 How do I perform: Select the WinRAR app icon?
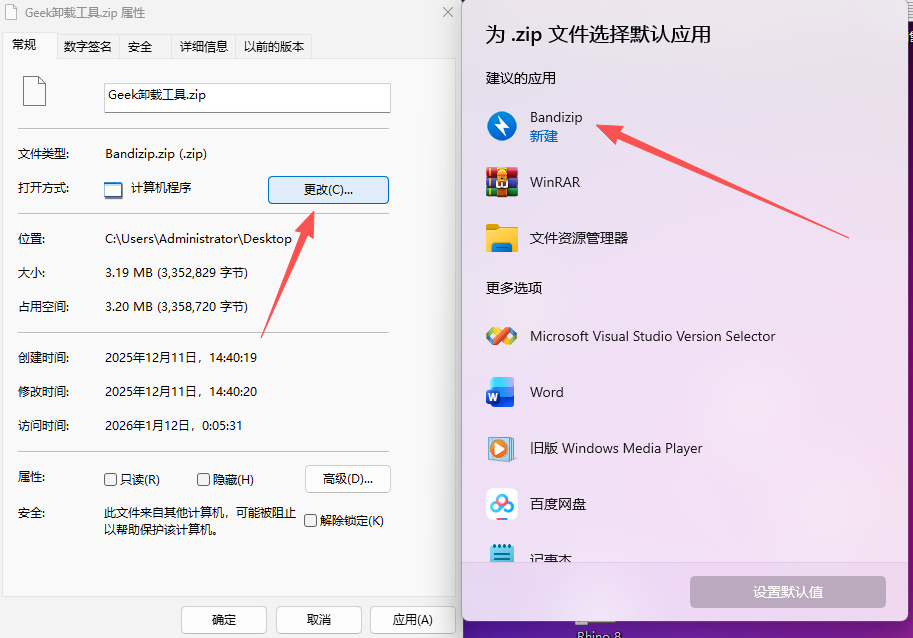click(500, 184)
